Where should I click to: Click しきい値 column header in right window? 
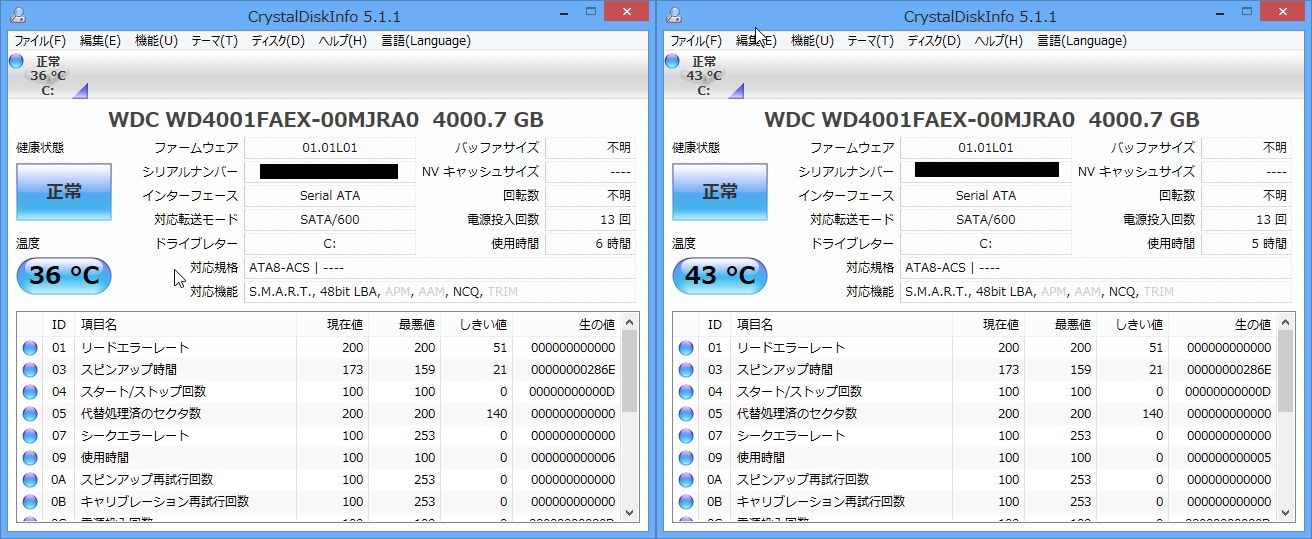point(1132,324)
